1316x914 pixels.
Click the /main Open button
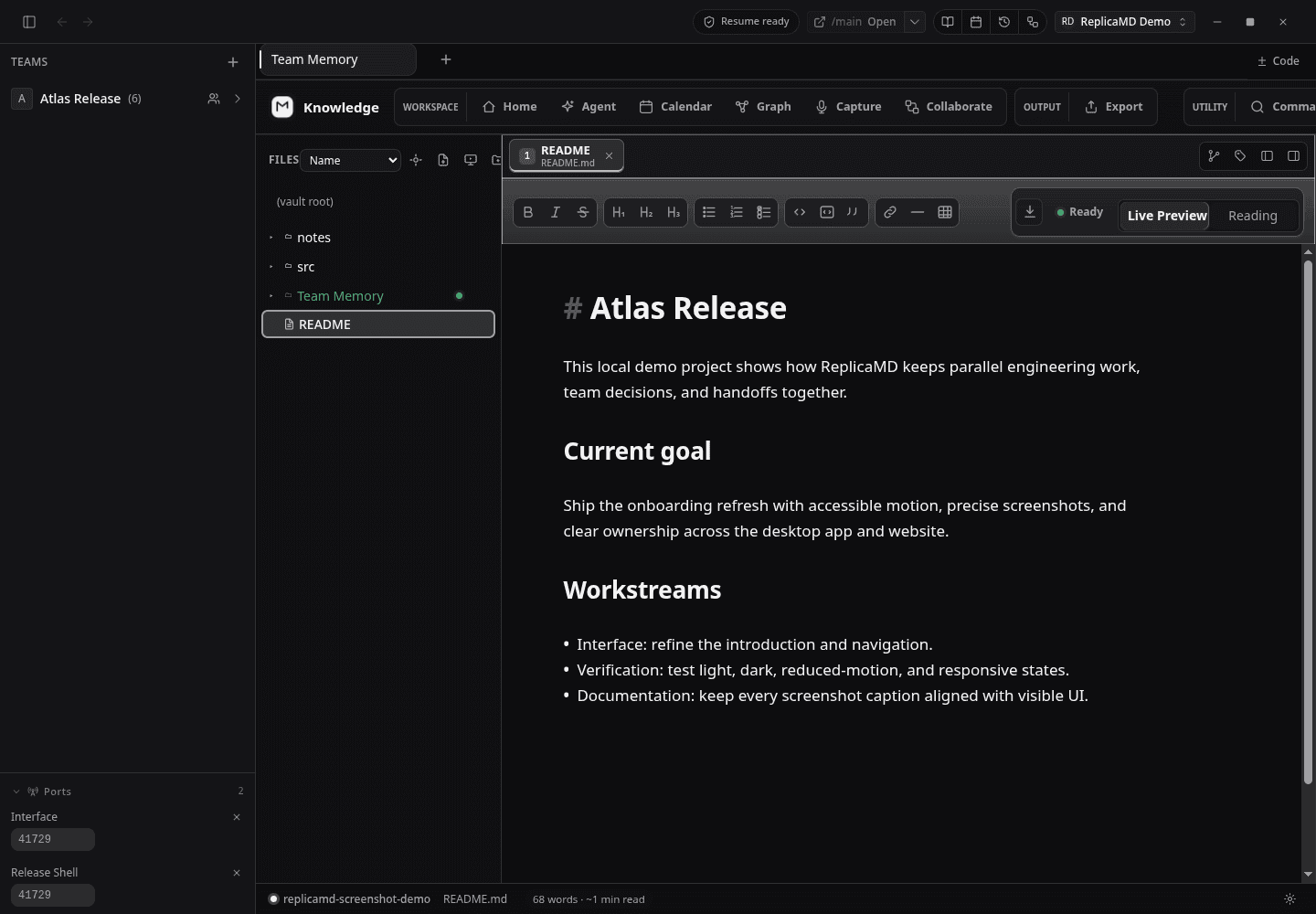(855, 22)
